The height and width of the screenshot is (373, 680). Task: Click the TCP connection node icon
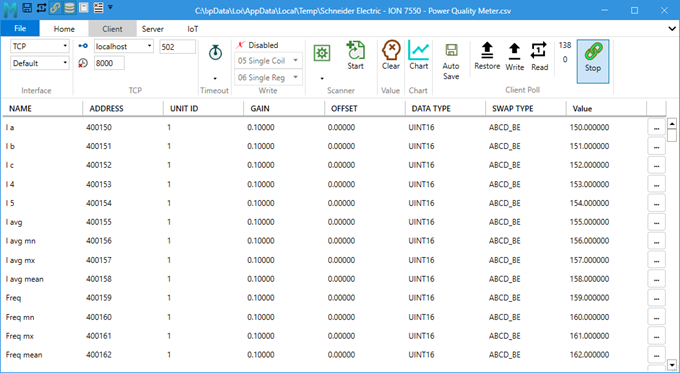click(x=83, y=46)
